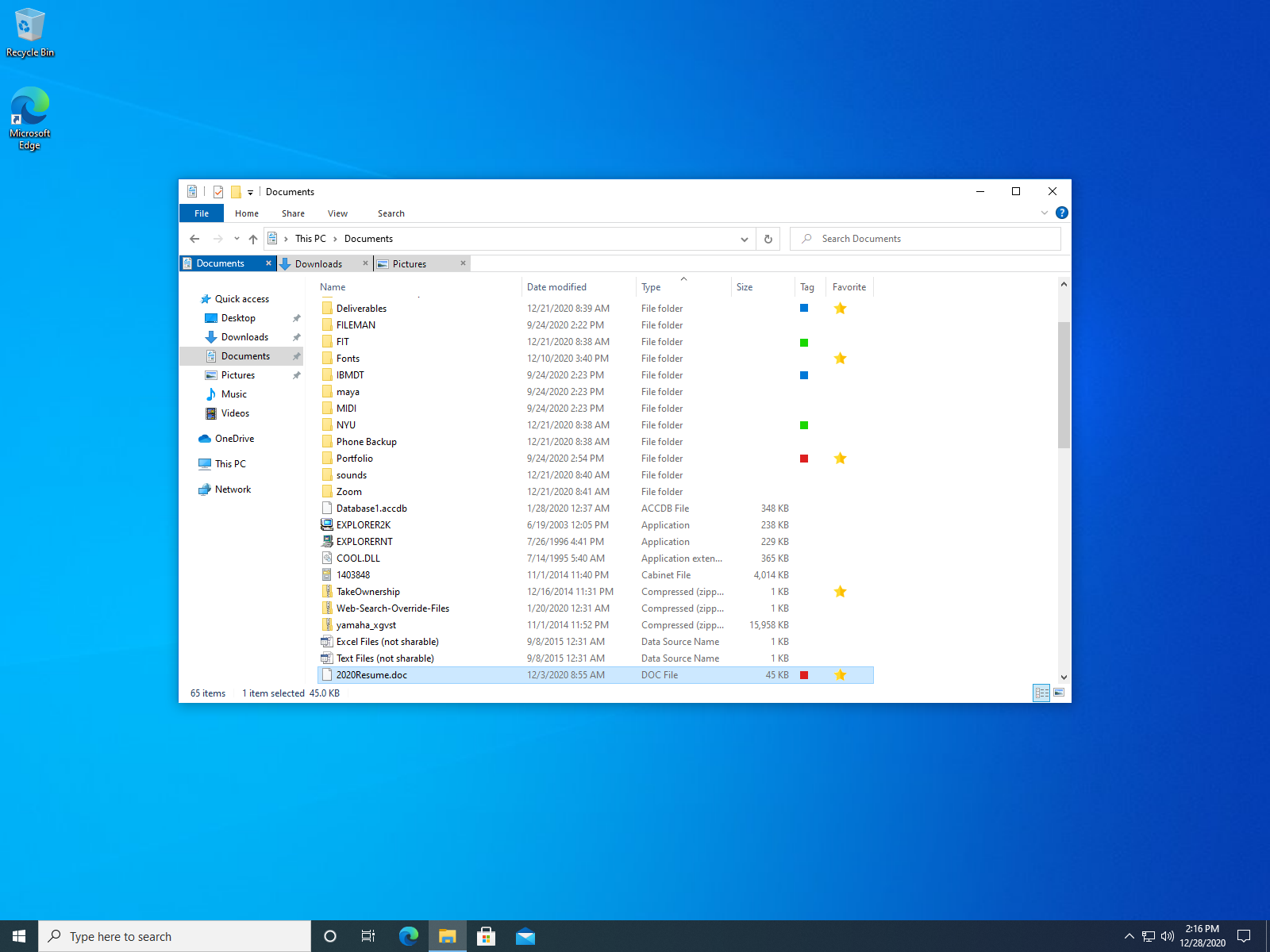Toggle favorite star on Portfolio folder
The image size is (1270, 952).
click(x=840, y=459)
